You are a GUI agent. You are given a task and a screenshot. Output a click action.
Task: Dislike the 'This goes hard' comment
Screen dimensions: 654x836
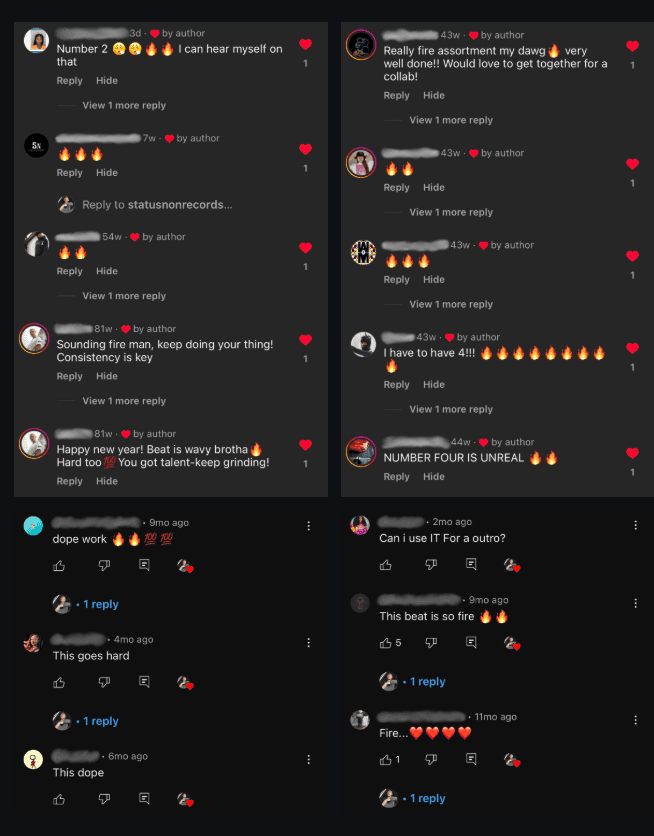point(104,682)
